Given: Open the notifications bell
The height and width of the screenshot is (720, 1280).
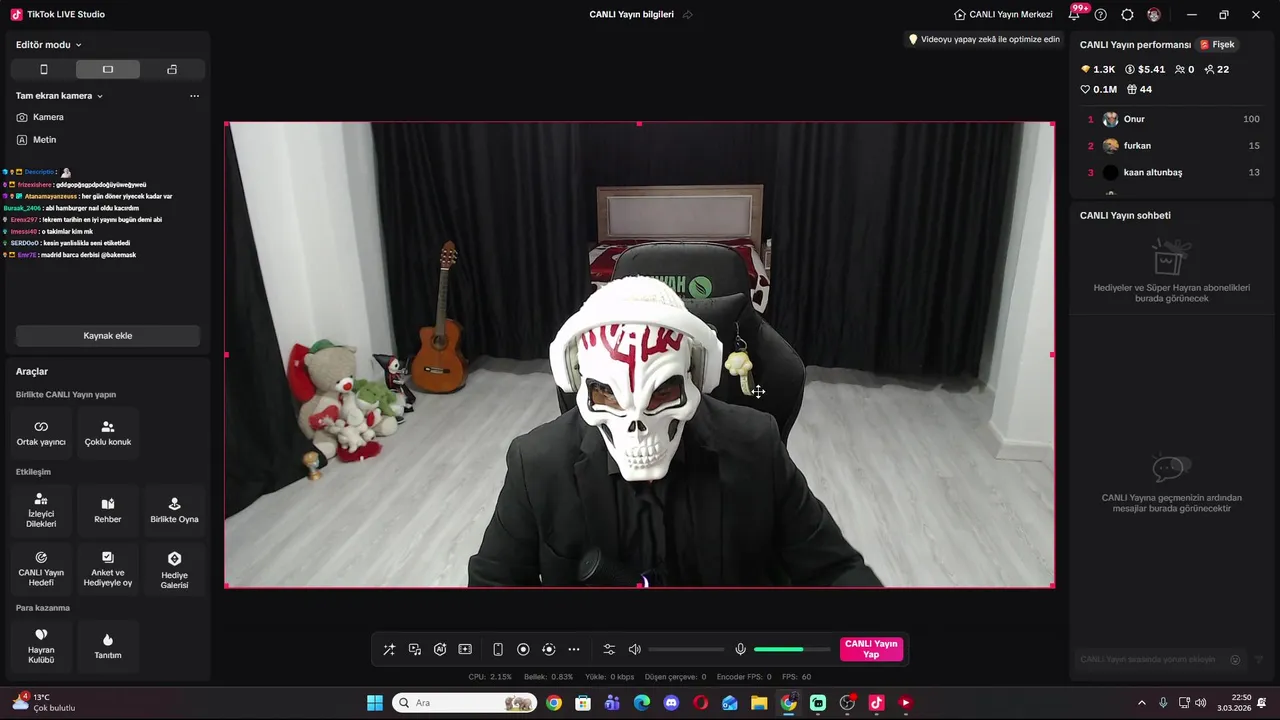Looking at the screenshot, I should (1074, 15).
